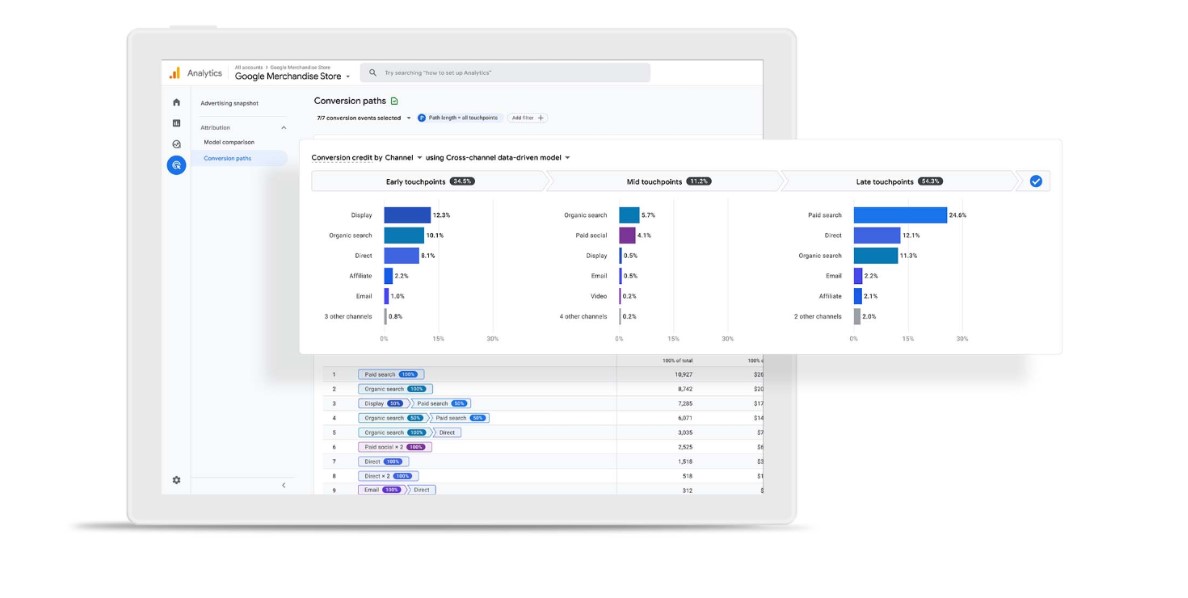
Task: Open the Reports icon in the sidebar
Action: (177, 123)
